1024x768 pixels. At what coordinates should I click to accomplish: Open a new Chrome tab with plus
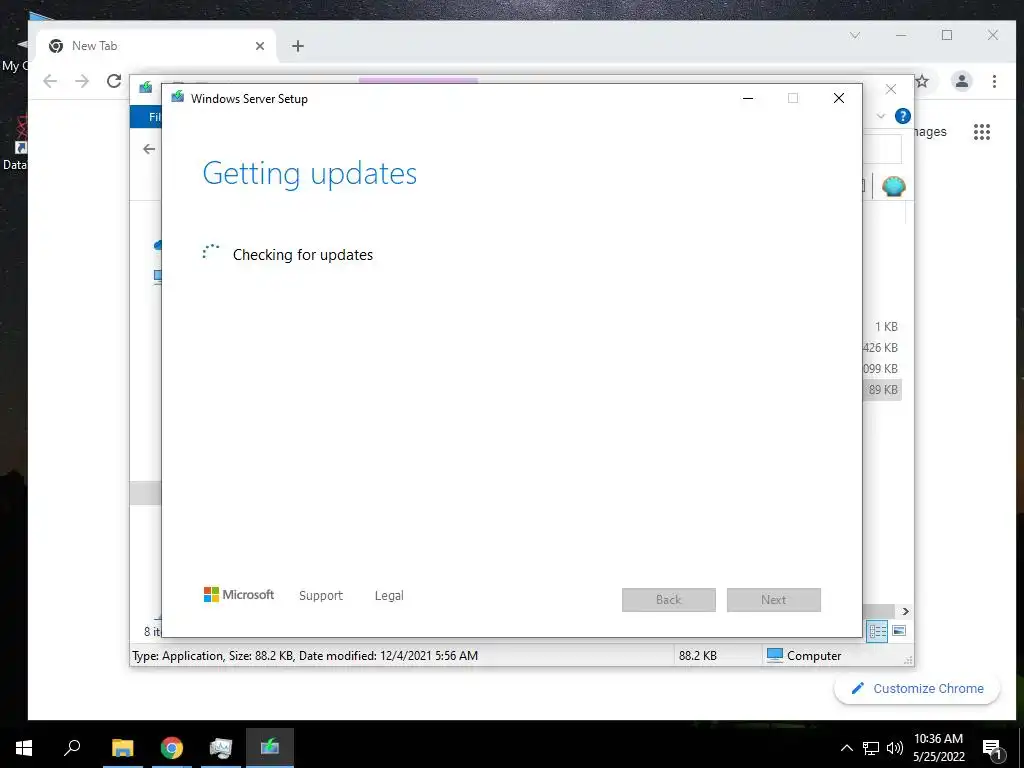point(298,46)
